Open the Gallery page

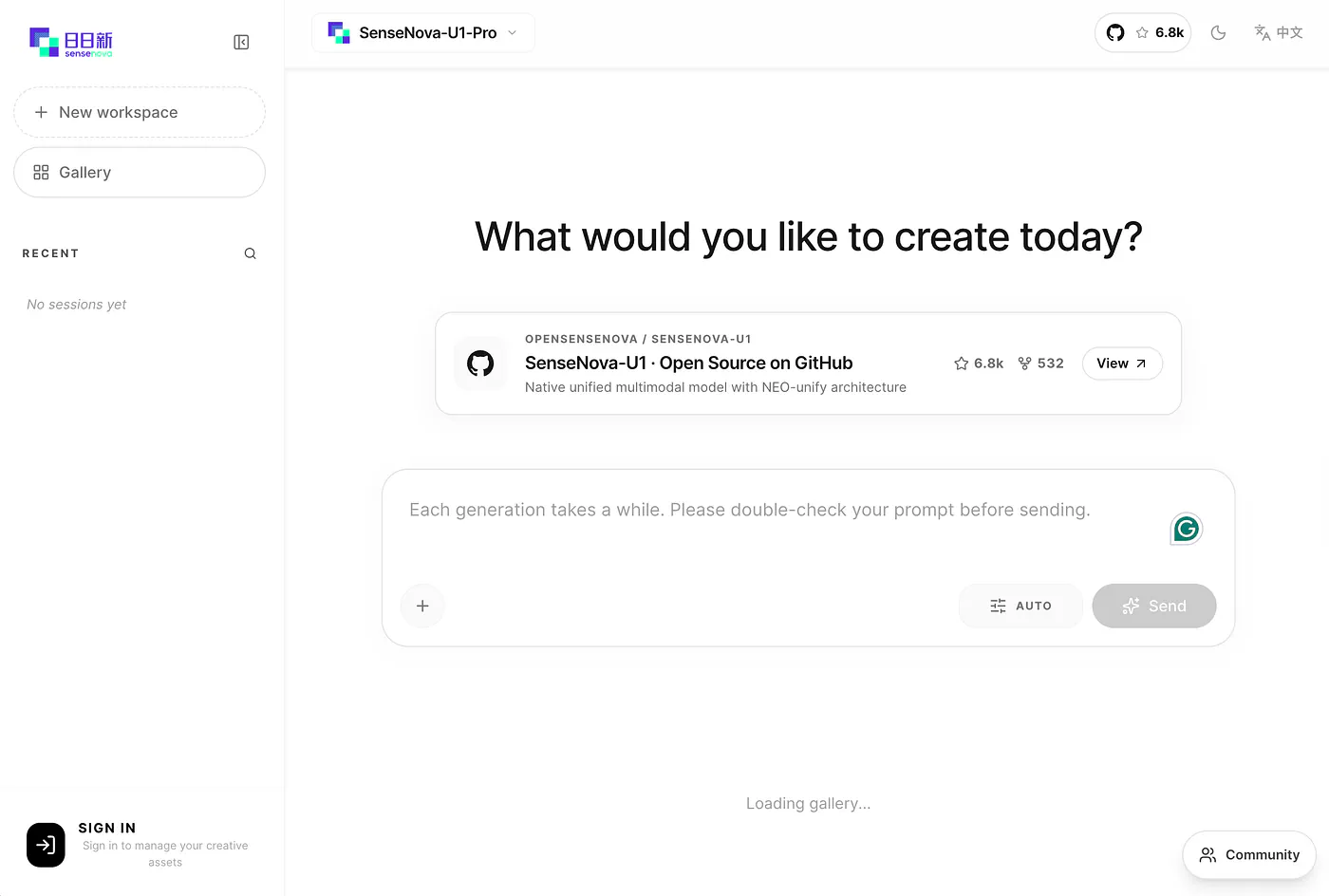click(140, 172)
